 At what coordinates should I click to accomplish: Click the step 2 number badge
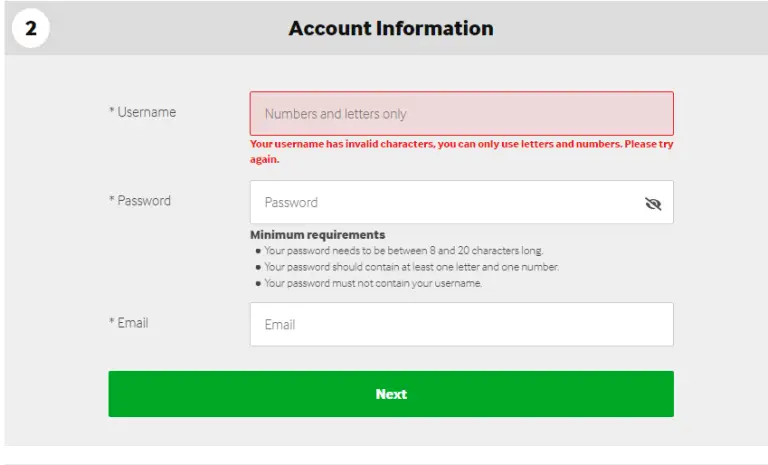click(31, 29)
